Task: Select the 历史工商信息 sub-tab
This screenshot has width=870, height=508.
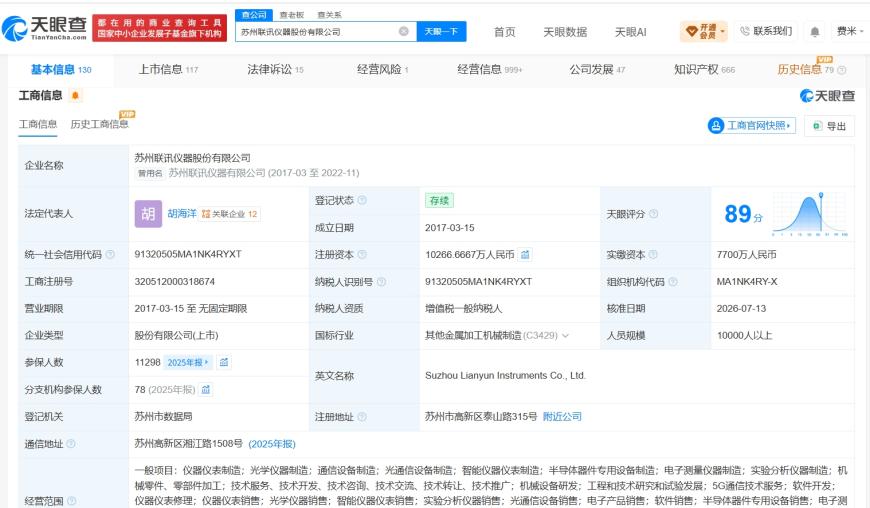Action: [99, 124]
